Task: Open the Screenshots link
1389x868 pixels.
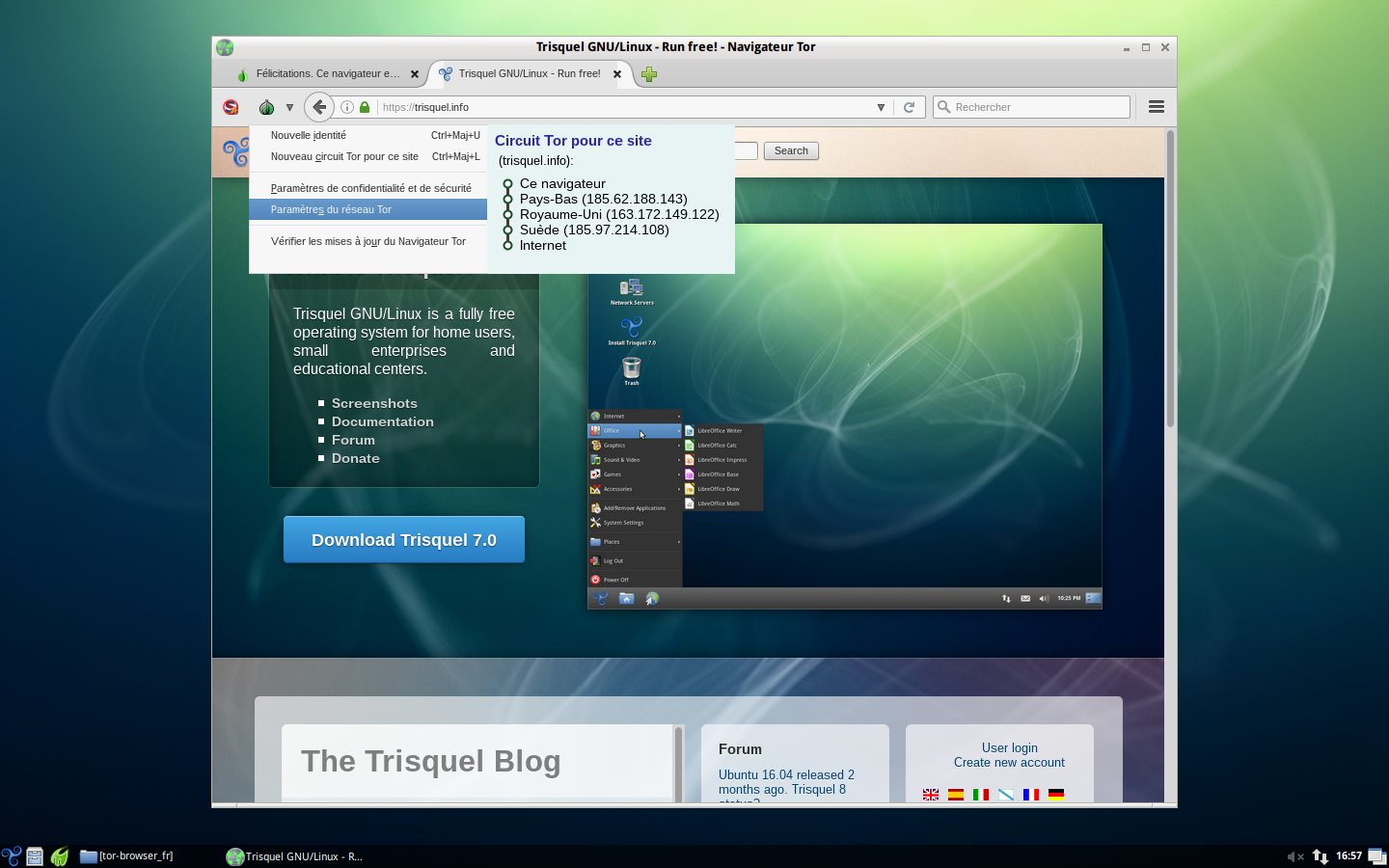Action: click(x=374, y=403)
